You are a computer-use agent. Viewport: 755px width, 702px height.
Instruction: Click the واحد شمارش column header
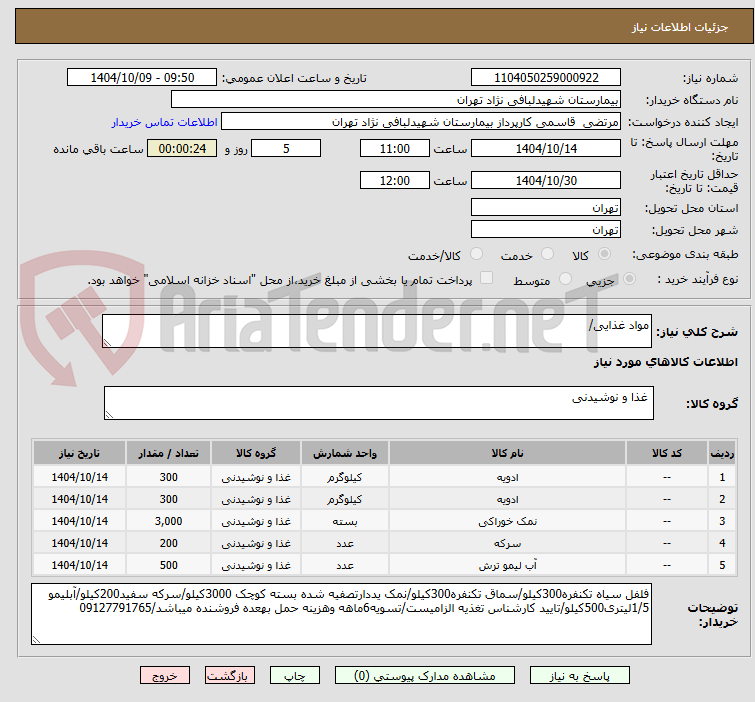(345, 453)
